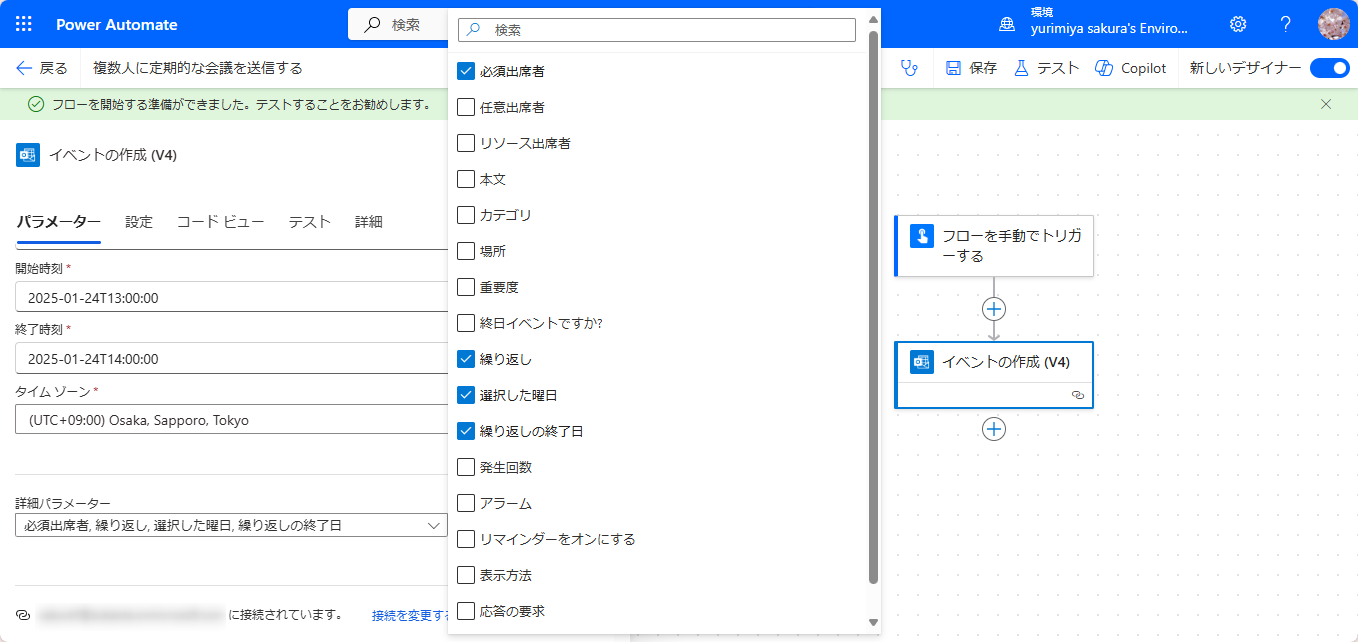The image size is (1358, 642).
Task: Switch to the 詳細 tab
Action: point(368,222)
